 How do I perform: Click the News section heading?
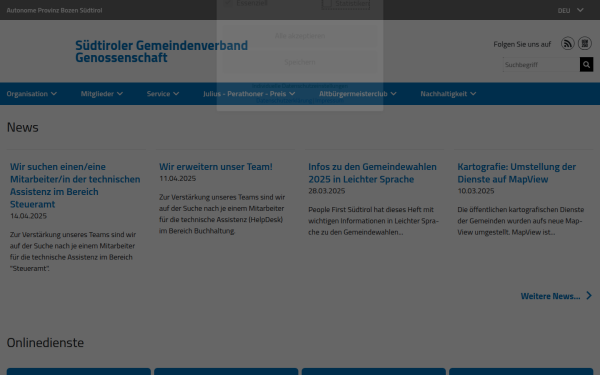tap(23, 127)
